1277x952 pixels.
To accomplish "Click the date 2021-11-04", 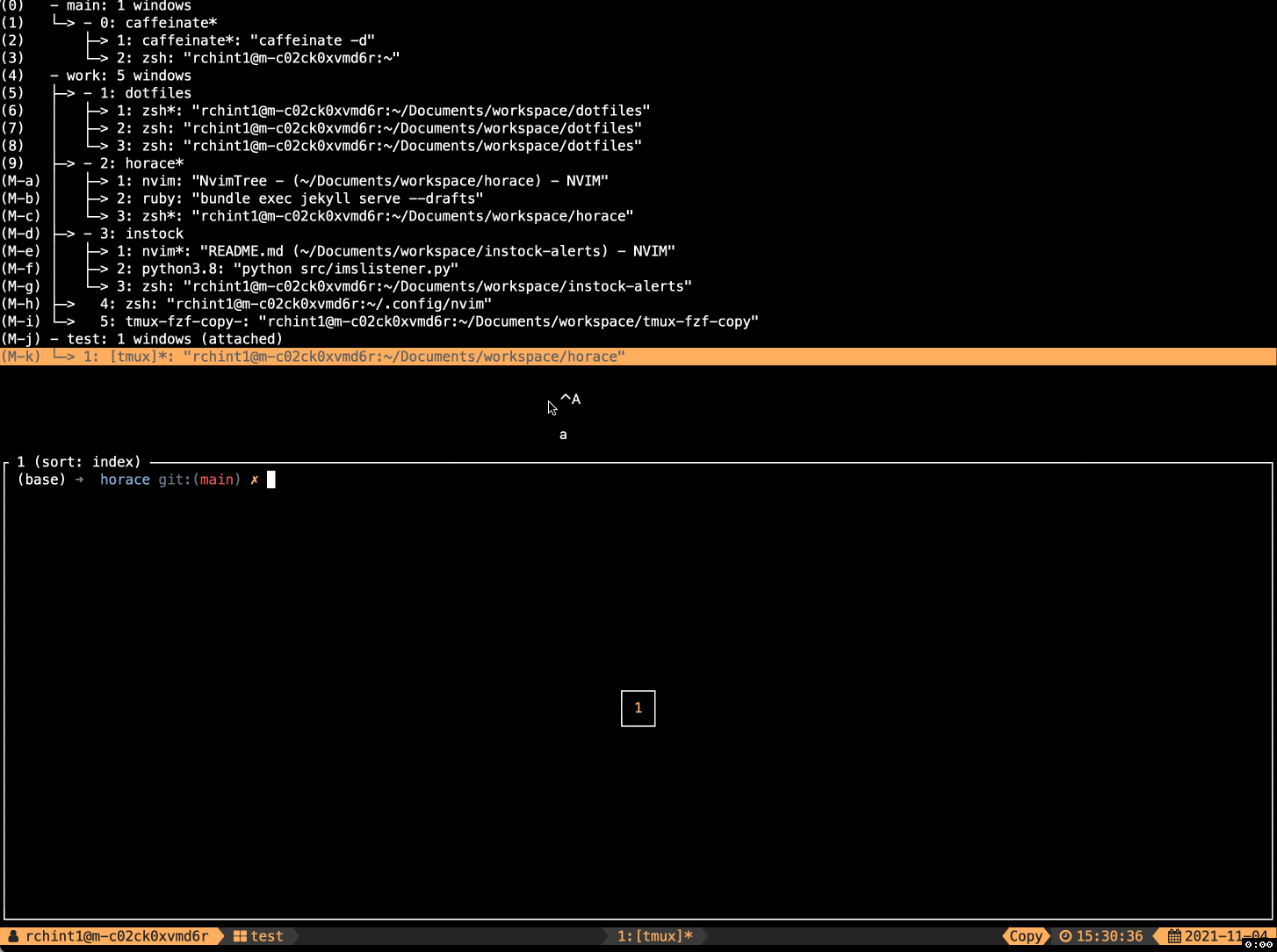I will [x=1226, y=936].
